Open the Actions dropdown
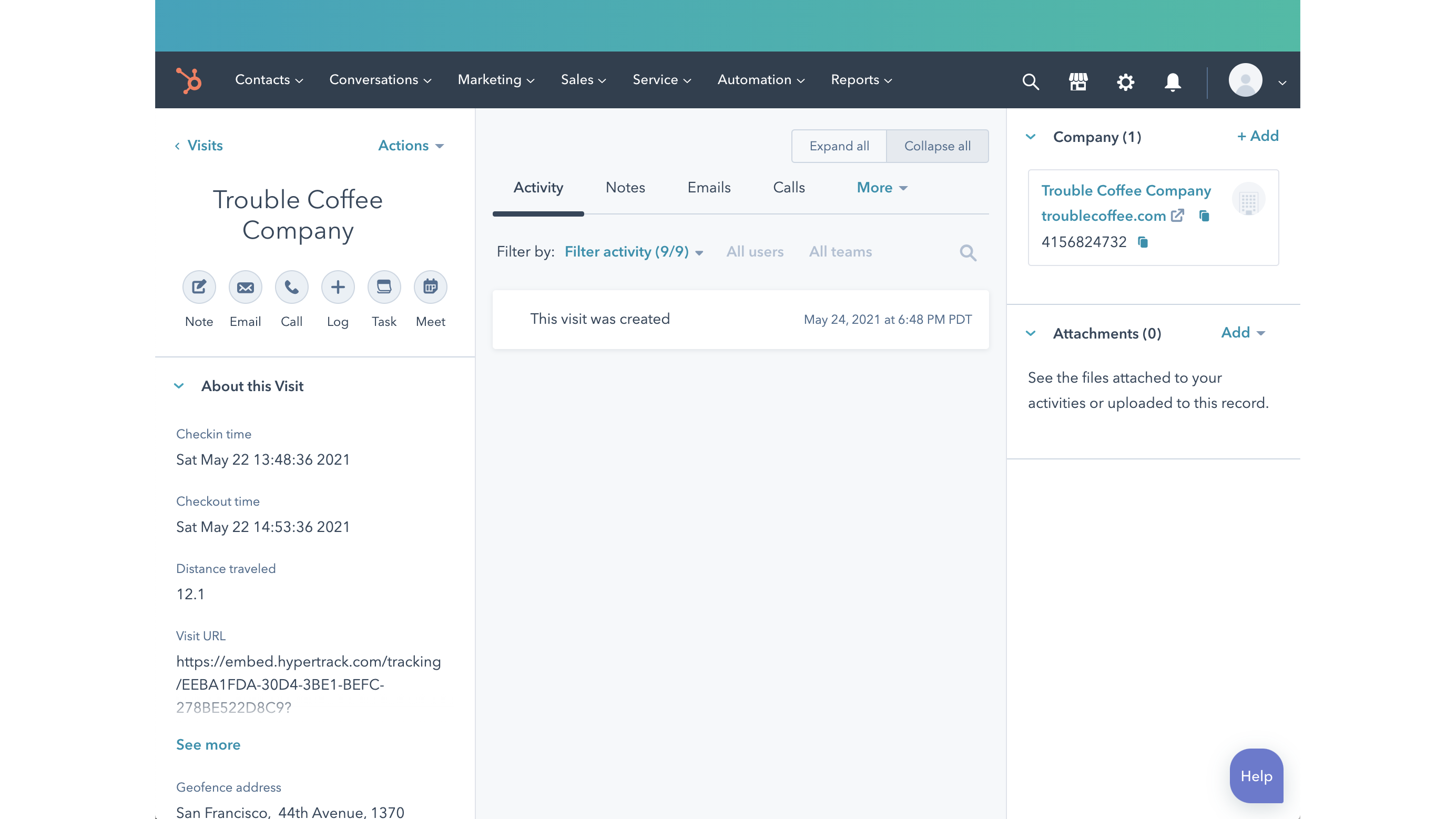Viewport: 1456px width, 819px height. click(x=411, y=146)
